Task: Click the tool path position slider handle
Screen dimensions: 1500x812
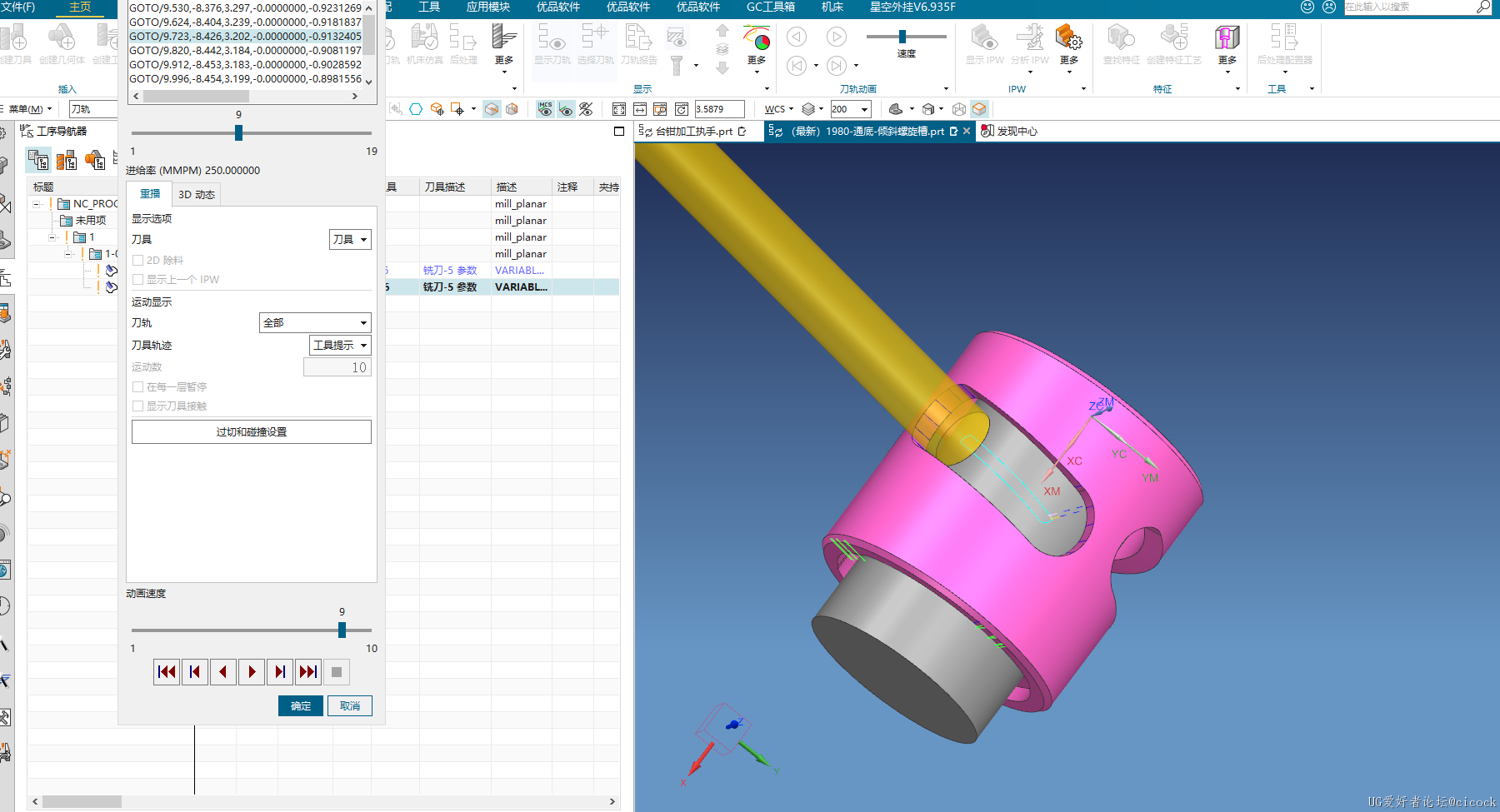Action: 238,133
